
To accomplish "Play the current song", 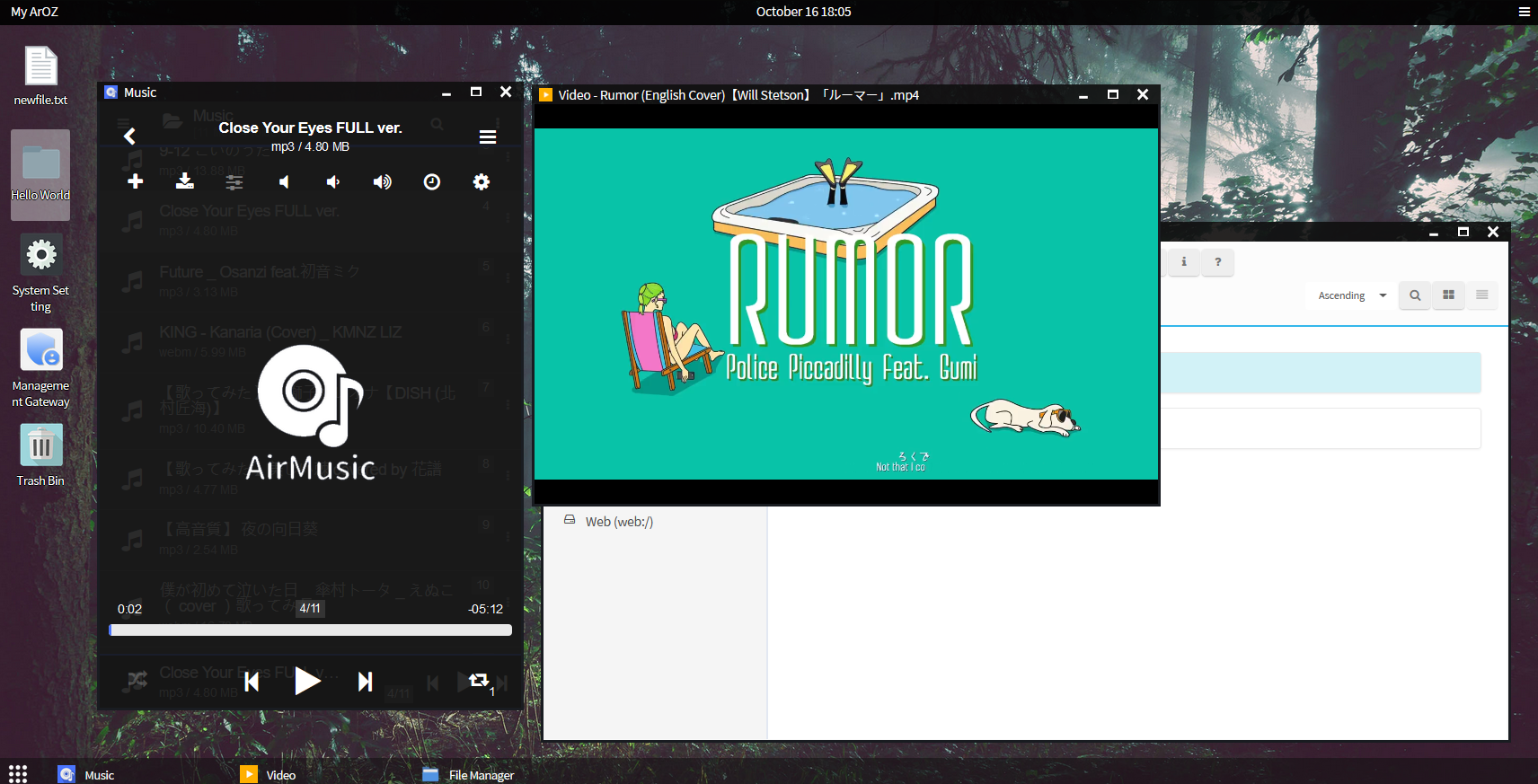I will 307,682.
